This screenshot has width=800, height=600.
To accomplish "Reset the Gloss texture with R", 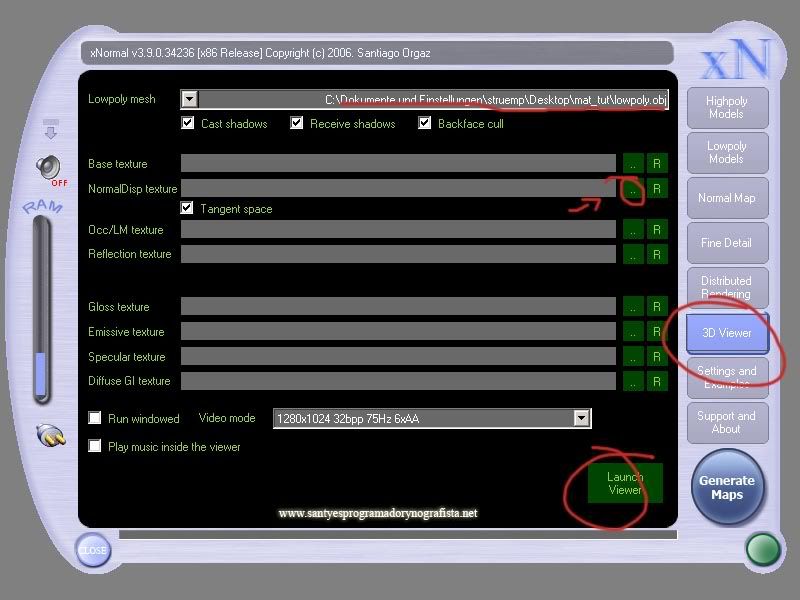I will tap(657, 307).
